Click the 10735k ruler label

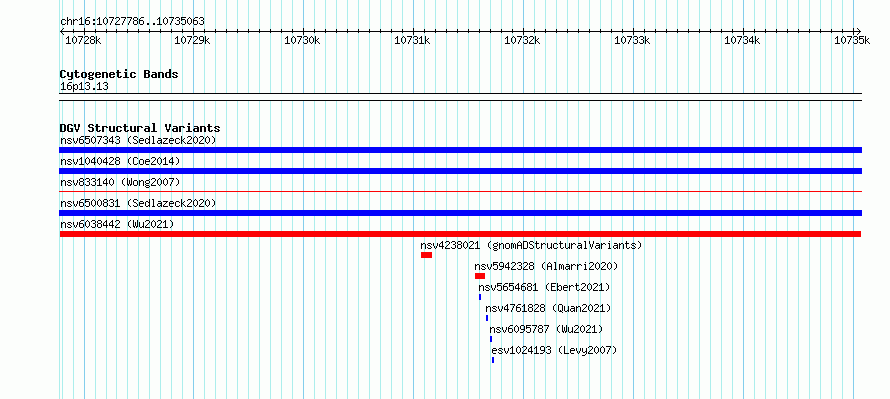tap(852, 40)
